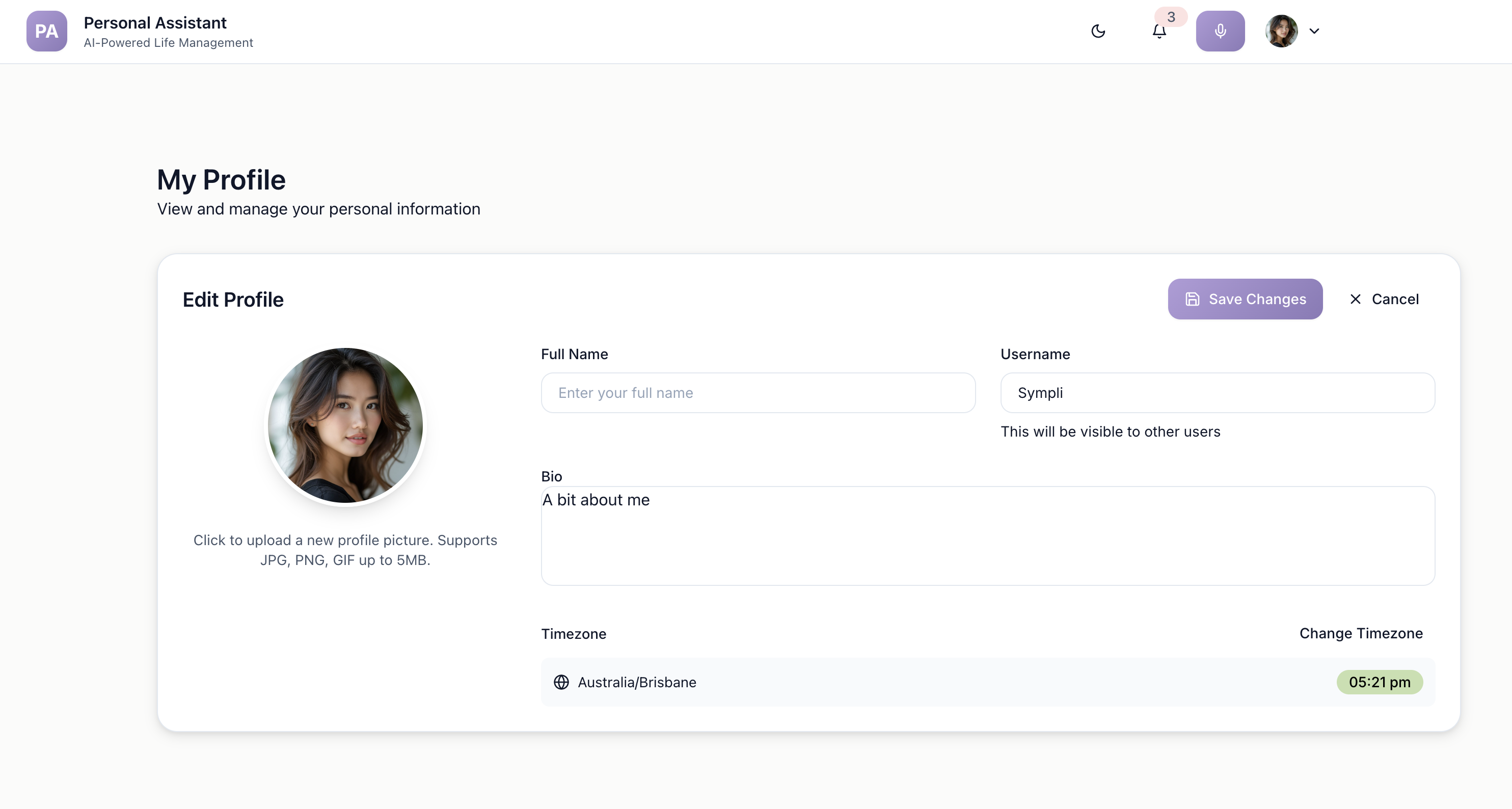Toggle dark mode moon icon
Image resolution: width=1512 pixels, height=809 pixels.
click(x=1098, y=31)
